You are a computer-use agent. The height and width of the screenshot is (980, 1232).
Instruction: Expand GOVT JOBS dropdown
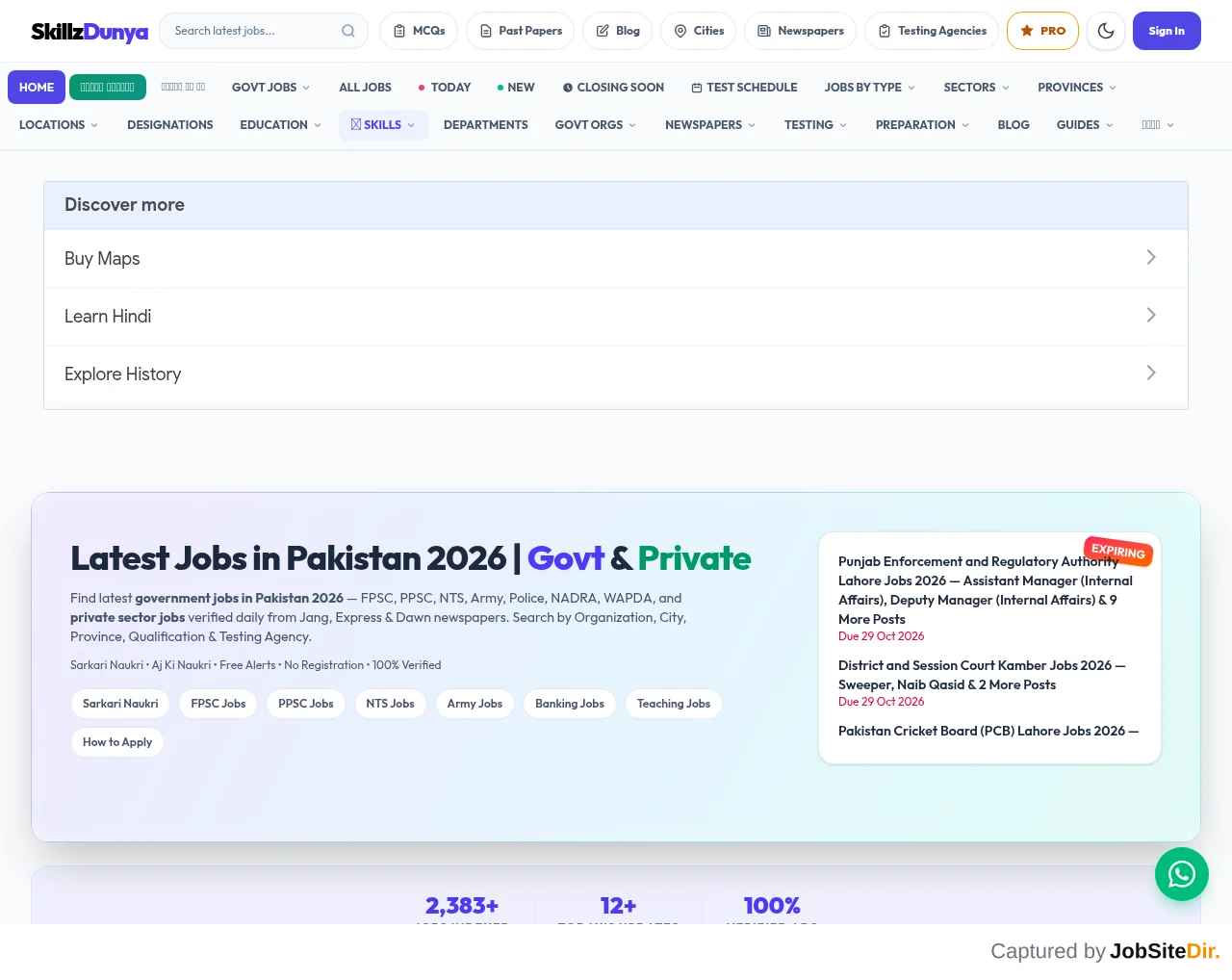[x=271, y=88]
